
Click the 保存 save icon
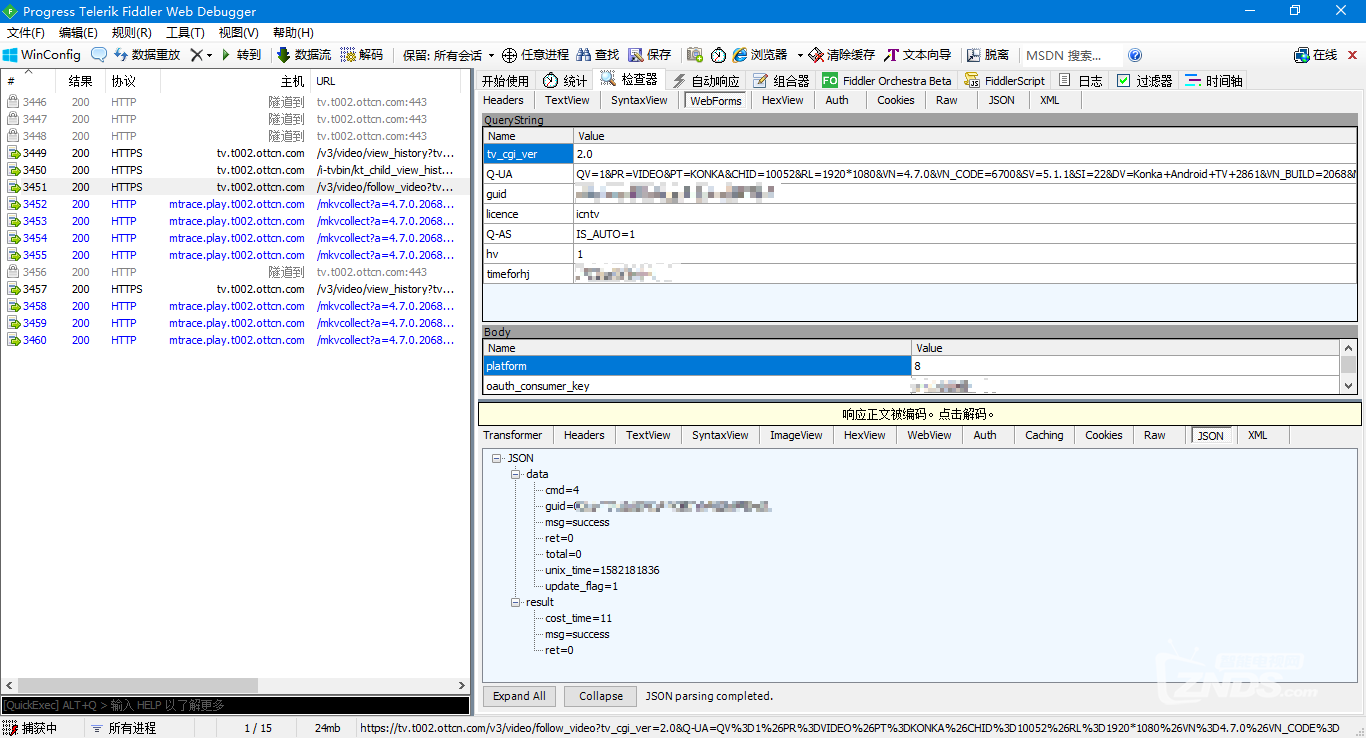[x=636, y=55]
